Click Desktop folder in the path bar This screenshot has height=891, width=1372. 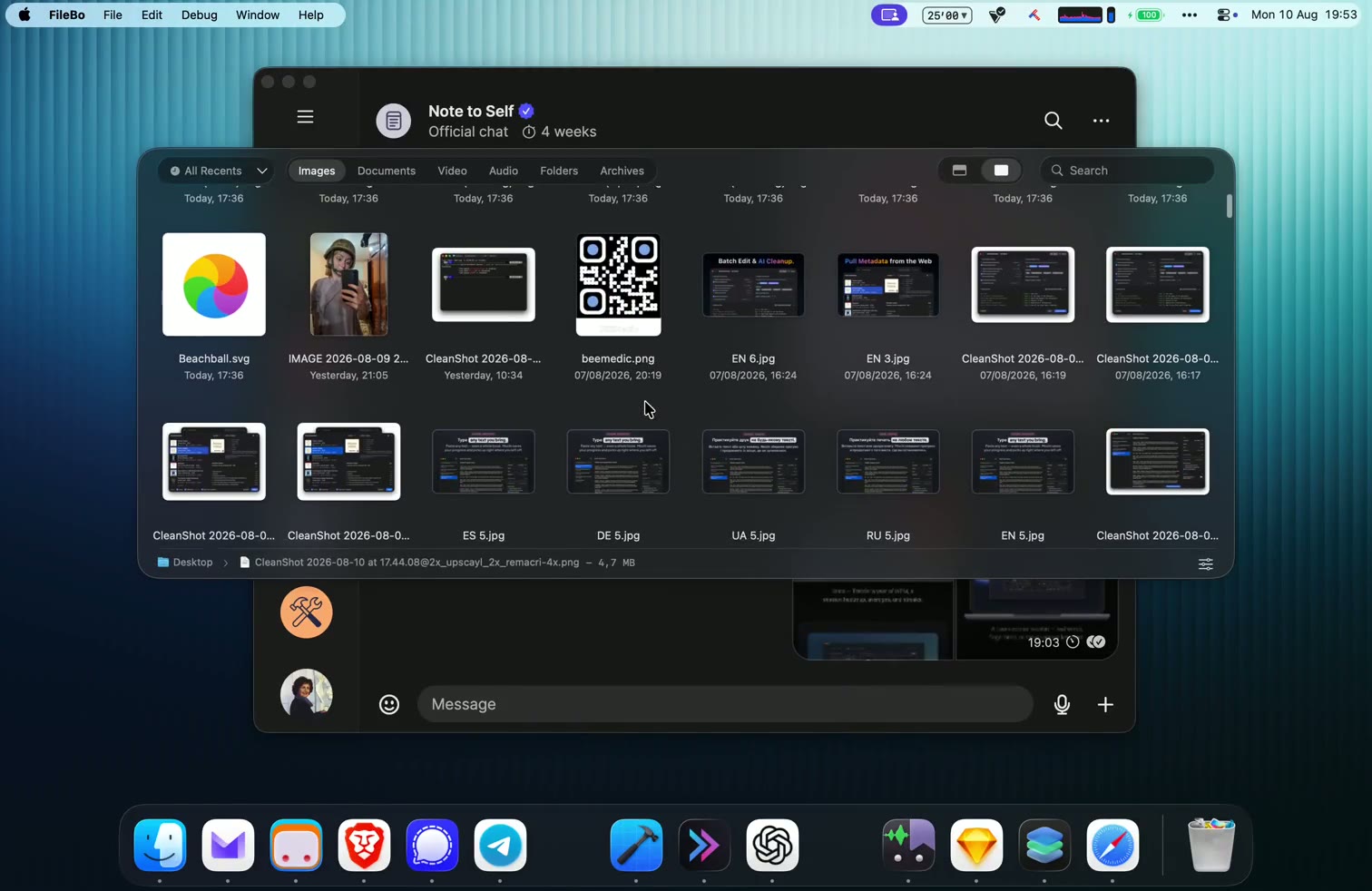pyautogui.click(x=185, y=563)
